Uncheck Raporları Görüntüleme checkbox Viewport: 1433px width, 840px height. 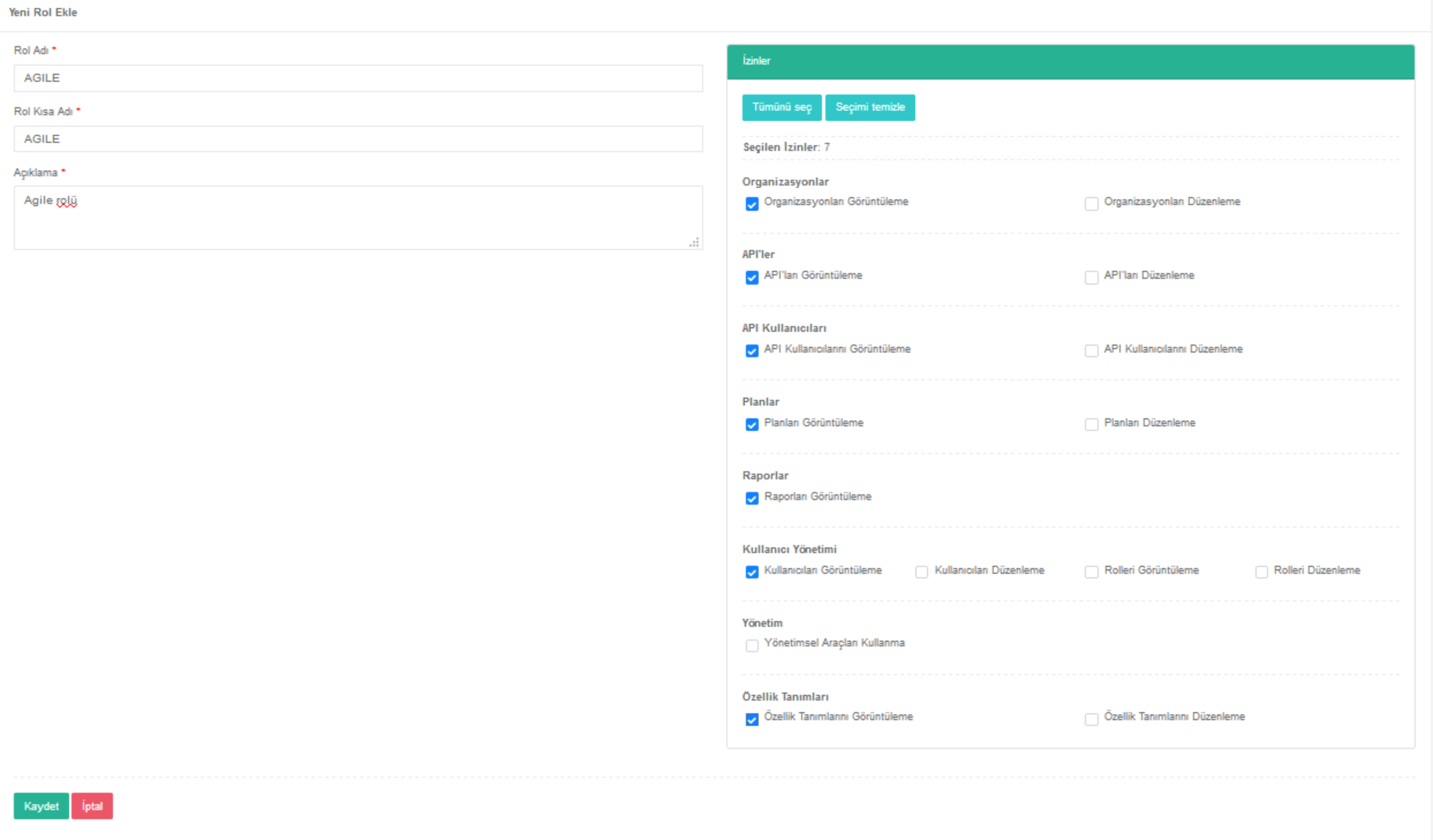tap(752, 498)
